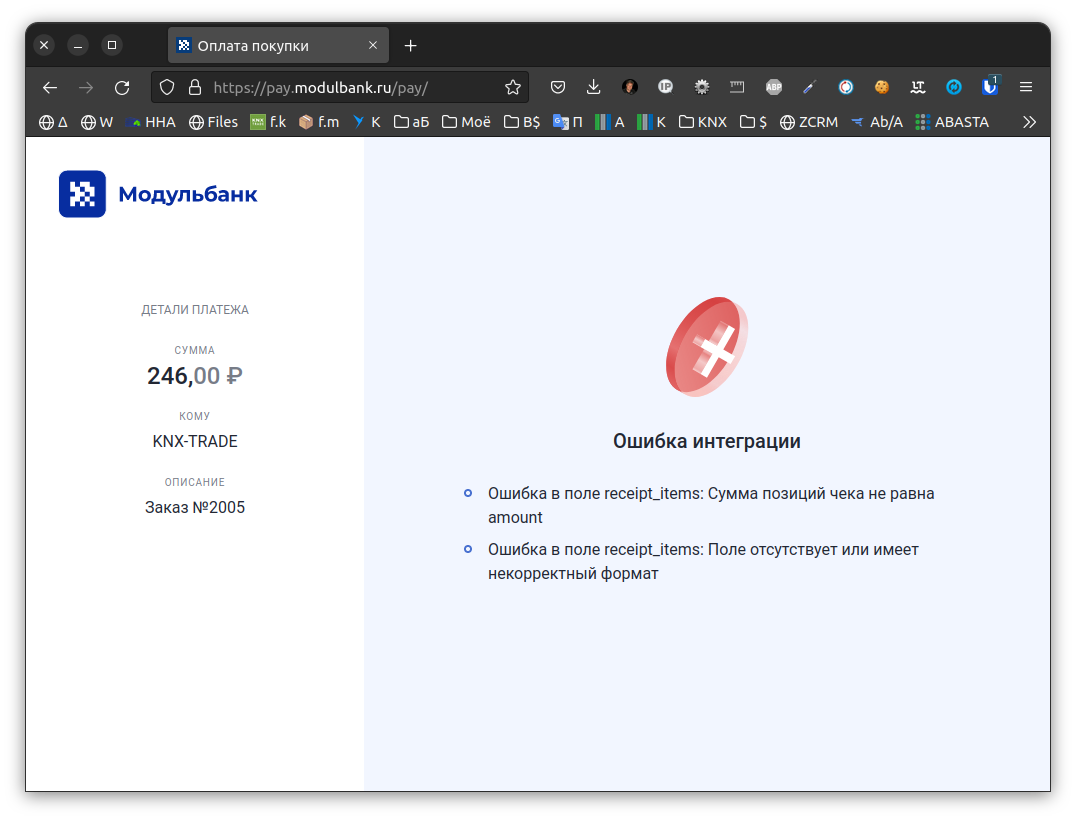Click the page reload button
The image size is (1076, 820).
pos(122,87)
